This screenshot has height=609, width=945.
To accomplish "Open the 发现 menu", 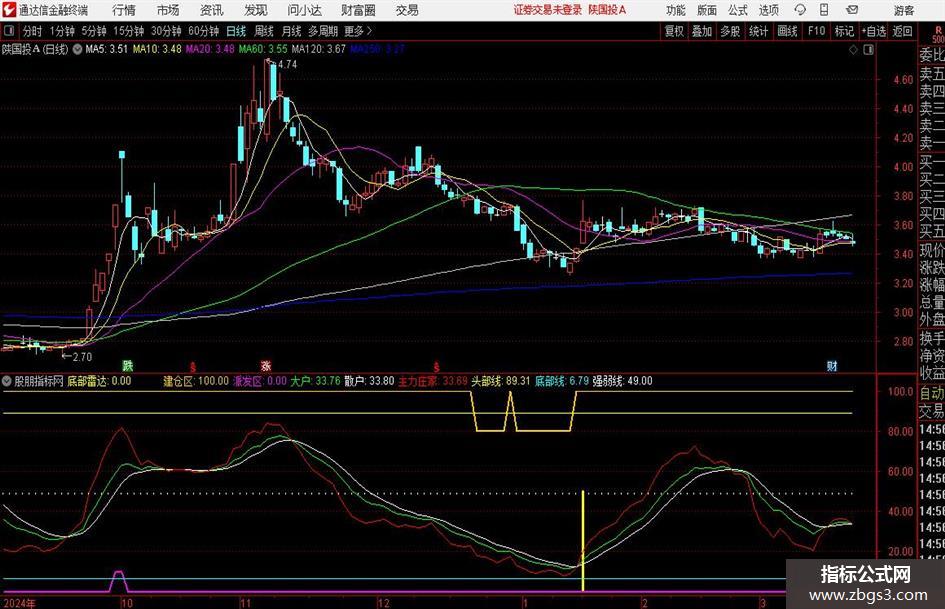I will (256, 10).
